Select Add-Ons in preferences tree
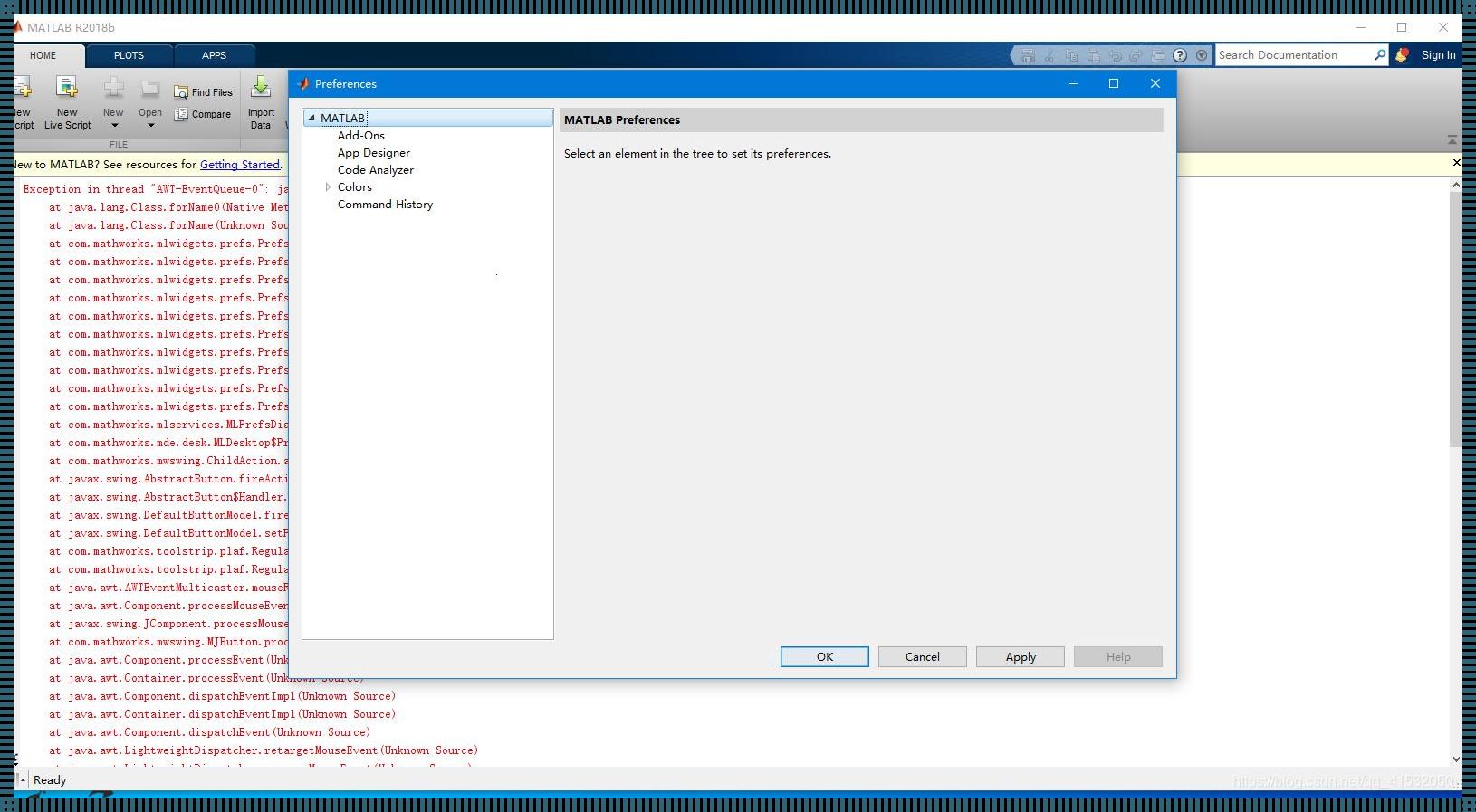 pyautogui.click(x=361, y=136)
